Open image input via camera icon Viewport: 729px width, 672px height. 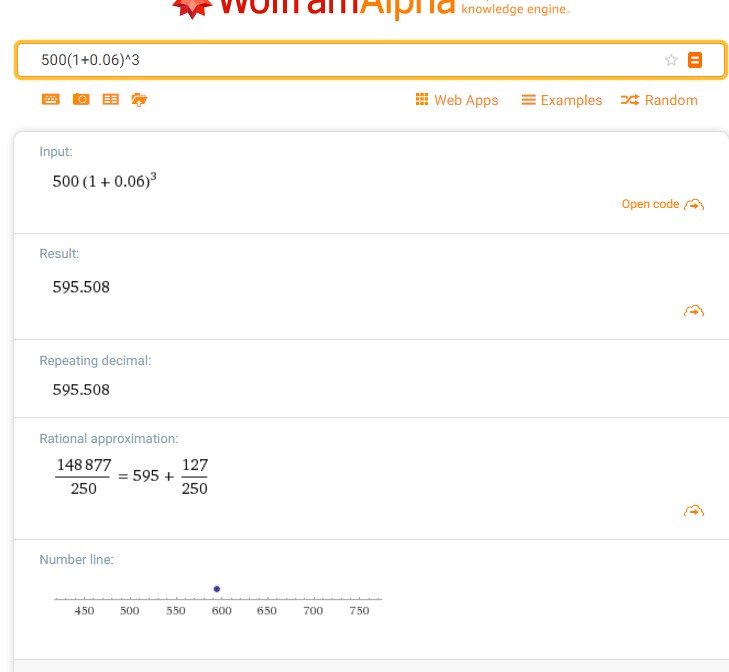(x=81, y=99)
